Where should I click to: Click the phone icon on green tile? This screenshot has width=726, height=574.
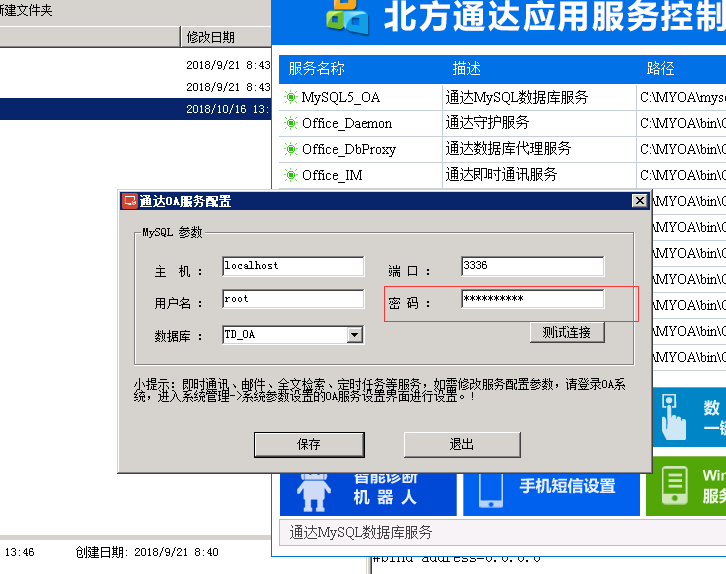[x=675, y=485]
